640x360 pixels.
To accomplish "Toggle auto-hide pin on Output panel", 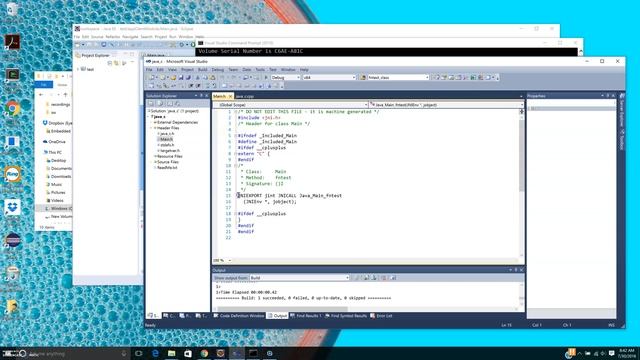I will pos(516,270).
